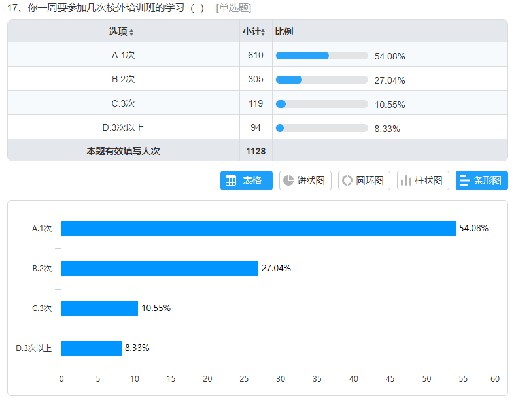The height and width of the screenshot is (400, 516).
Task: Click the 27.04% progress bar for B
Action: pyautogui.click(x=322, y=80)
